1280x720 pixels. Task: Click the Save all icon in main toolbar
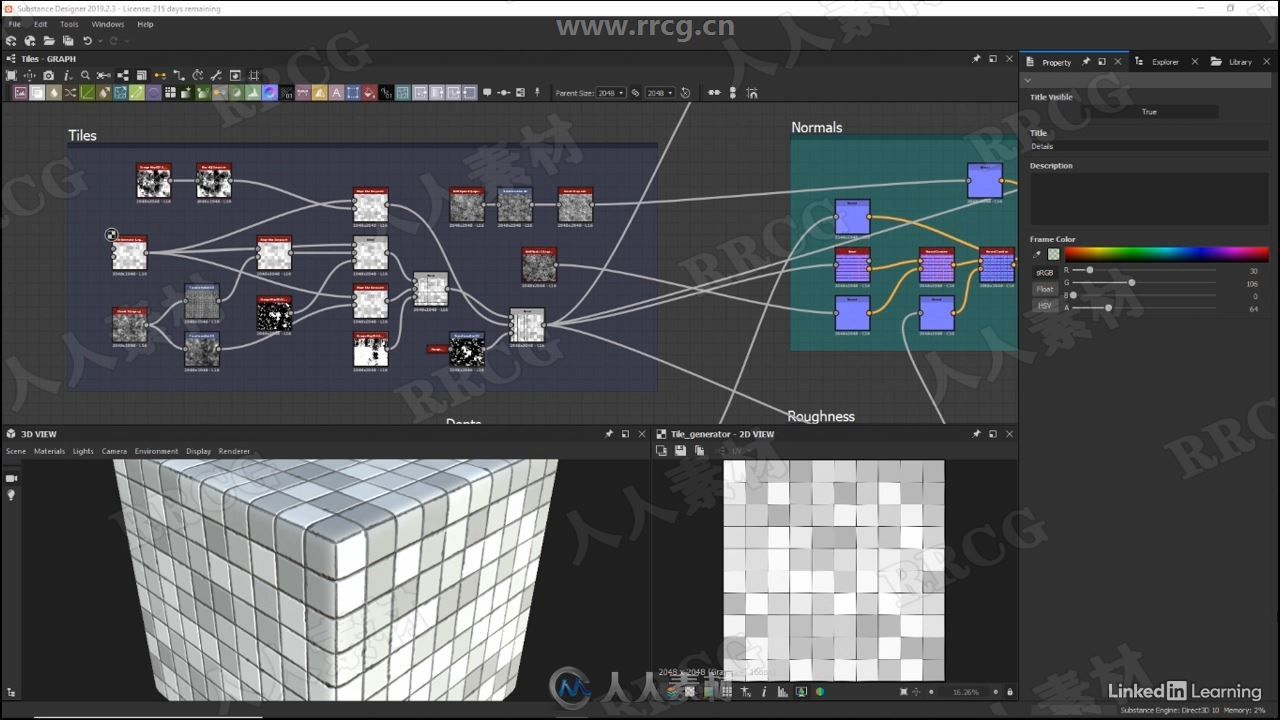[x=68, y=41]
